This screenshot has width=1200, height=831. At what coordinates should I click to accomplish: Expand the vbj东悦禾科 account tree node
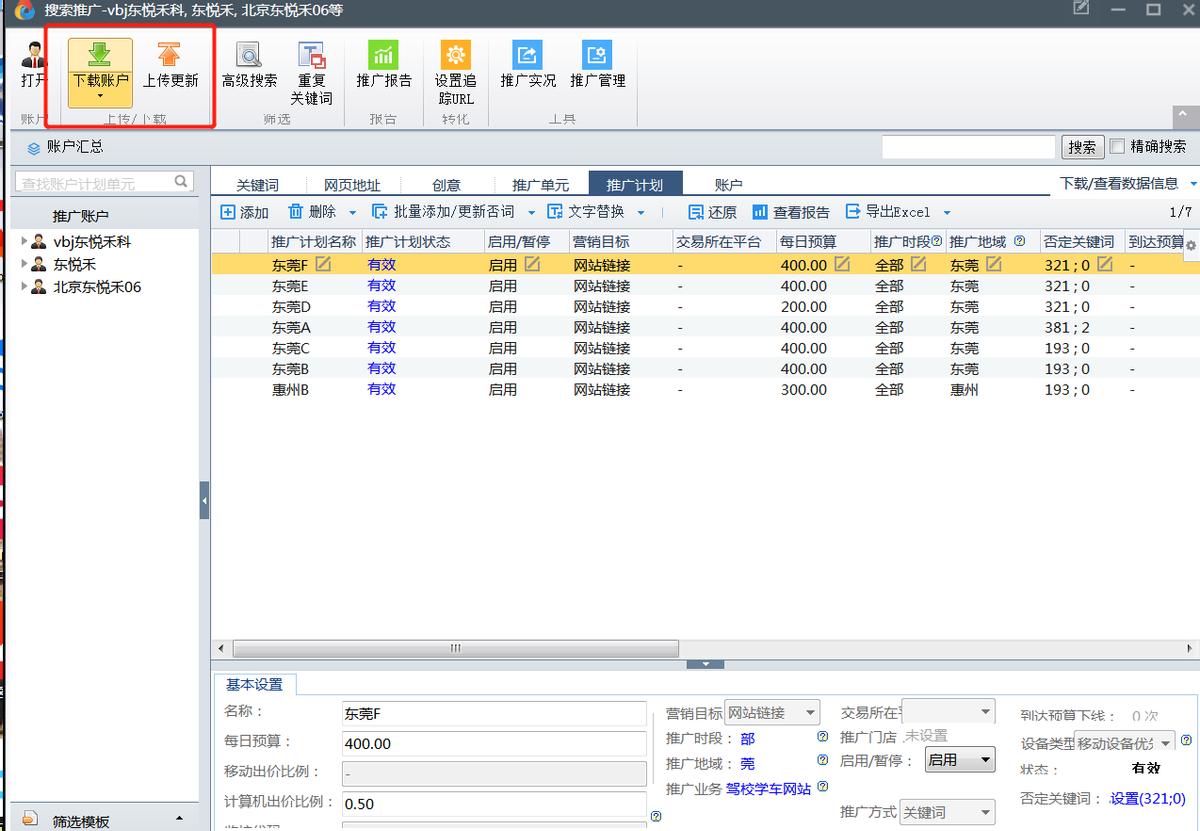25,241
